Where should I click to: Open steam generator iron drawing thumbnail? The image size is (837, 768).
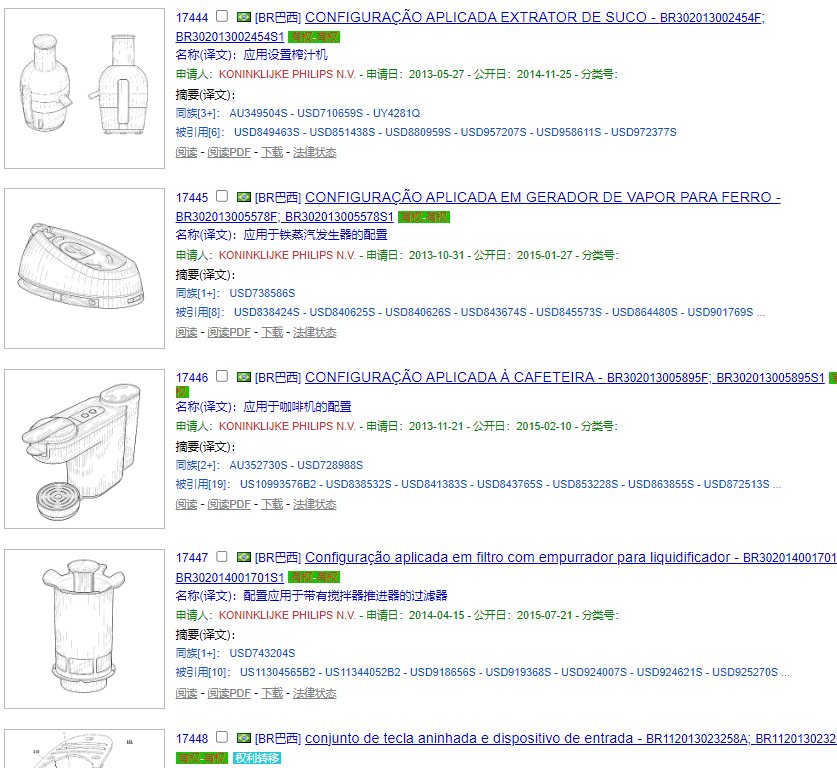pyautogui.click(x=84, y=268)
